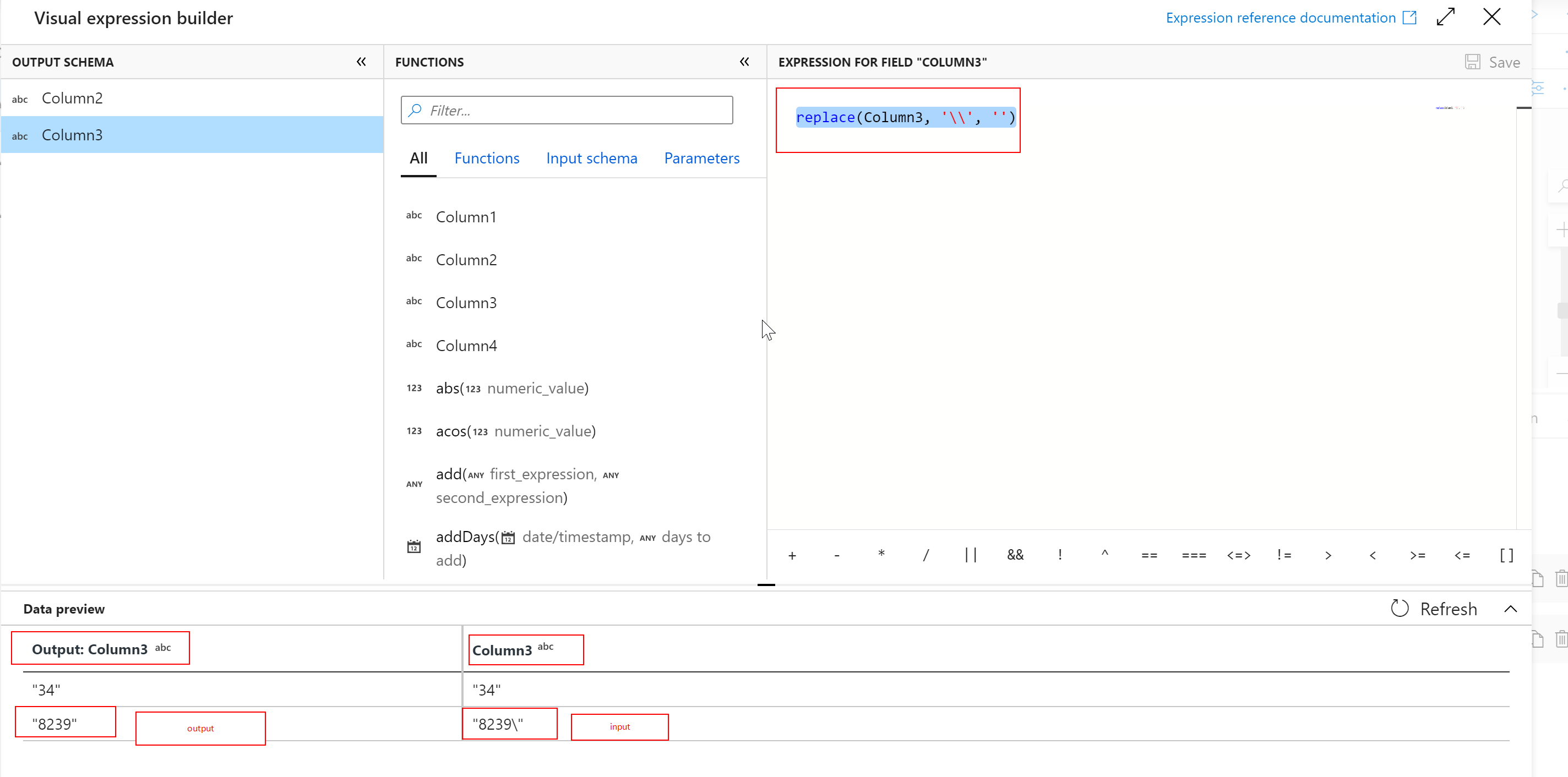Viewport: 1568px width, 777px height.
Task: Switch to the Parameters tab
Action: pyautogui.click(x=702, y=158)
